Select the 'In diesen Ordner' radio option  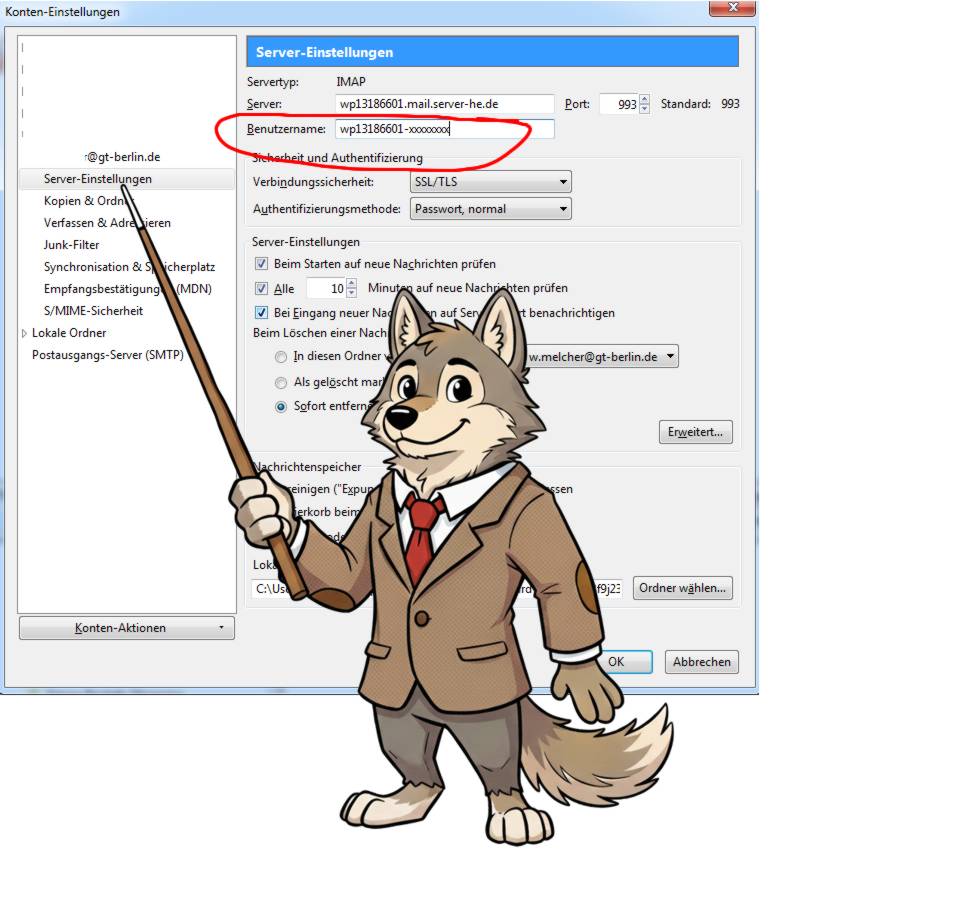tap(282, 357)
